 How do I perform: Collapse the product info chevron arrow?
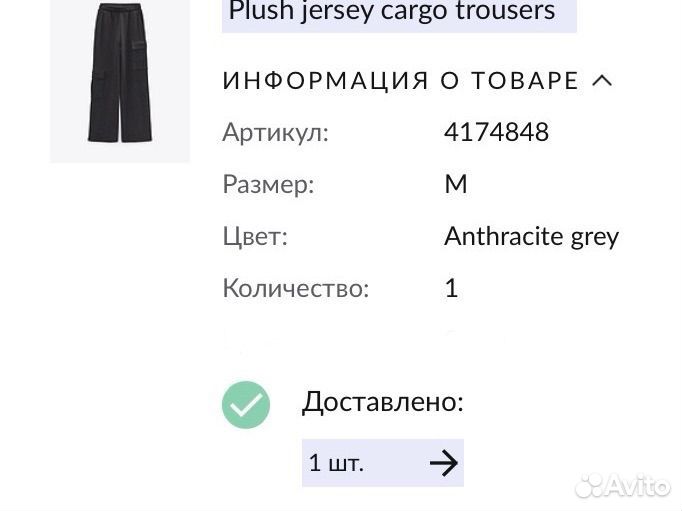(x=602, y=80)
